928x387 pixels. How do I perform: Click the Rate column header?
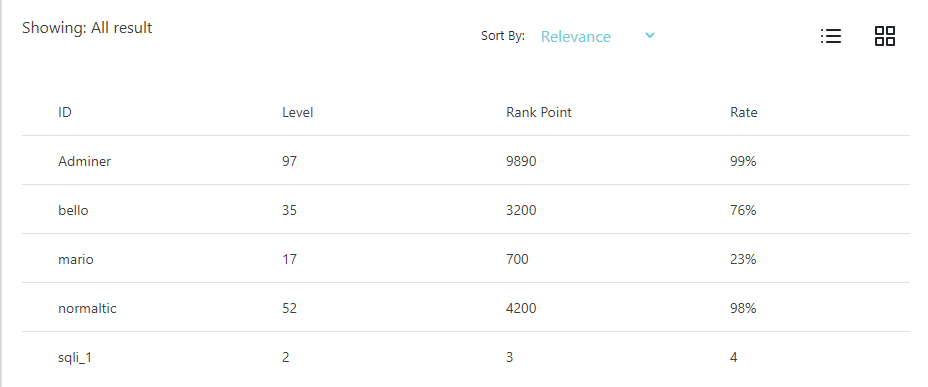743,112
